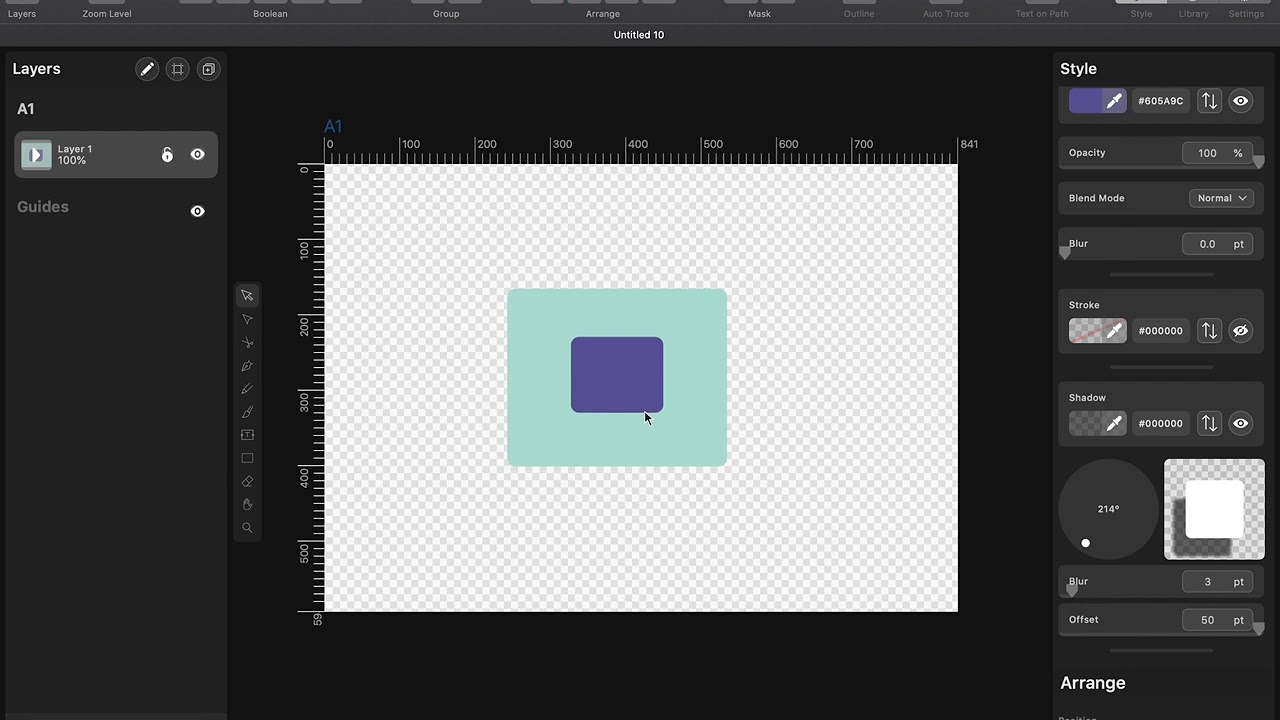Viewport: 1280px width, 720px height.
Task: Toggle Fill visibility eye icon
Action: [1240, 101]
